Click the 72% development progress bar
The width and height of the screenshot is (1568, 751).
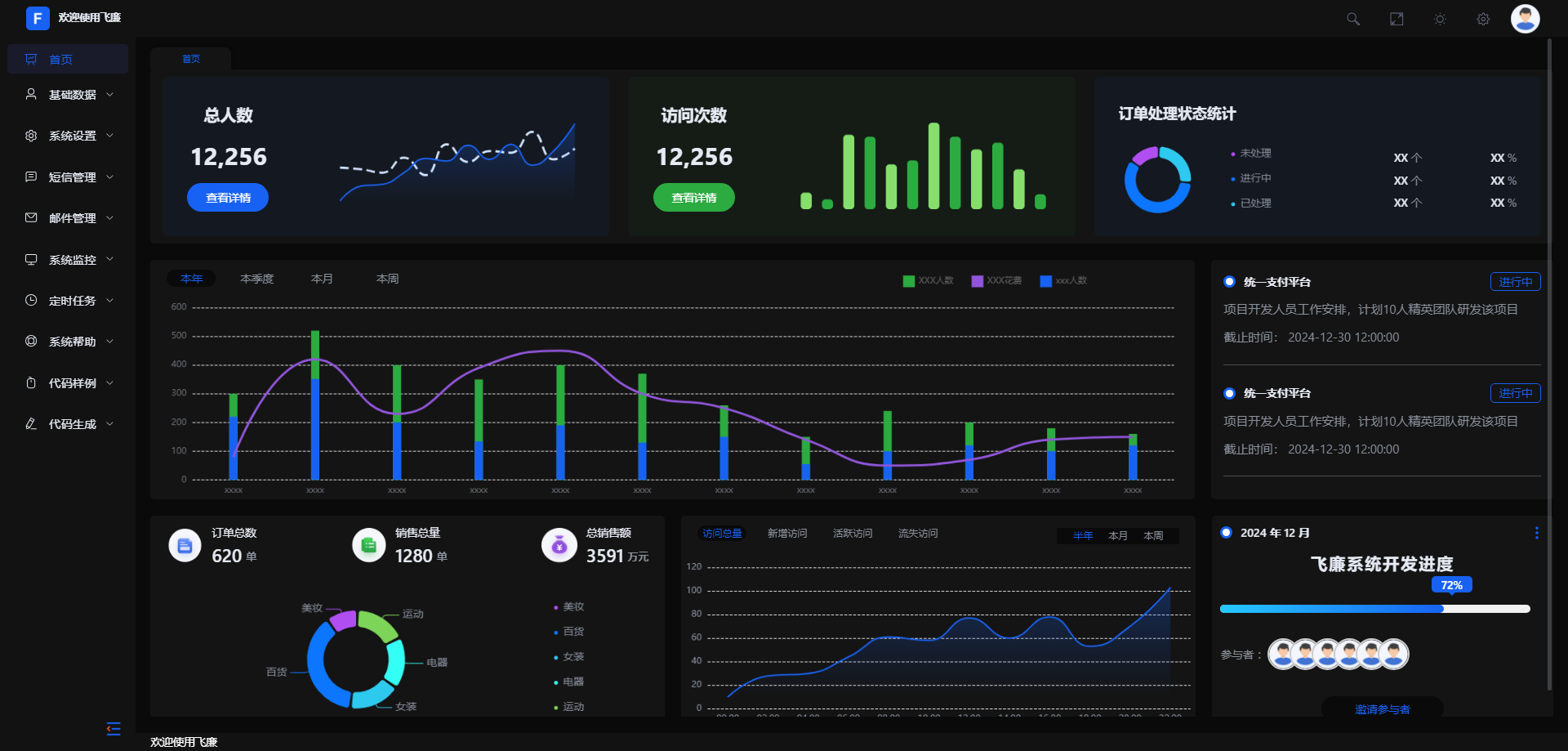point(1374,609)
